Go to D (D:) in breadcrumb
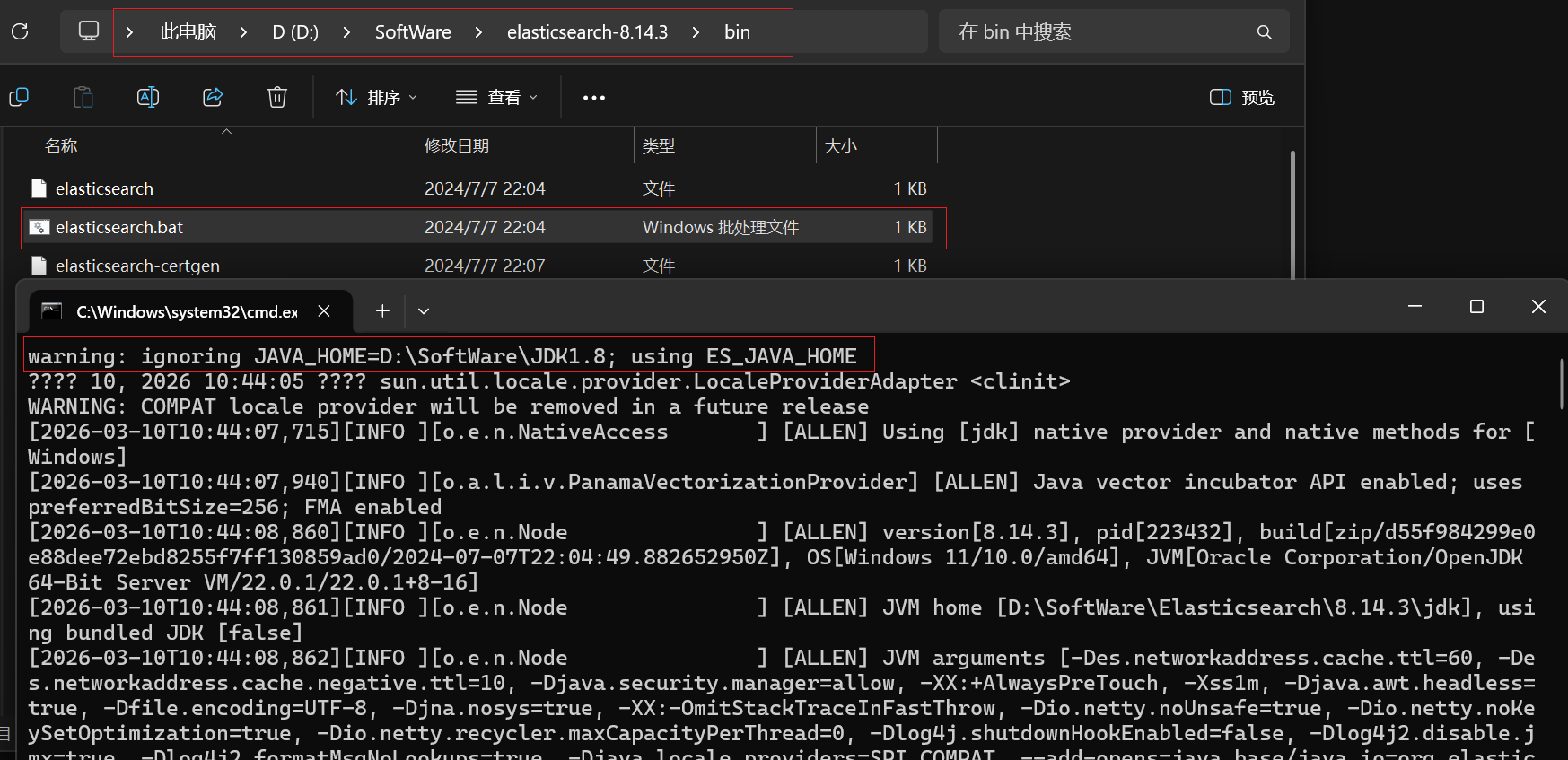 click(295, 32)
